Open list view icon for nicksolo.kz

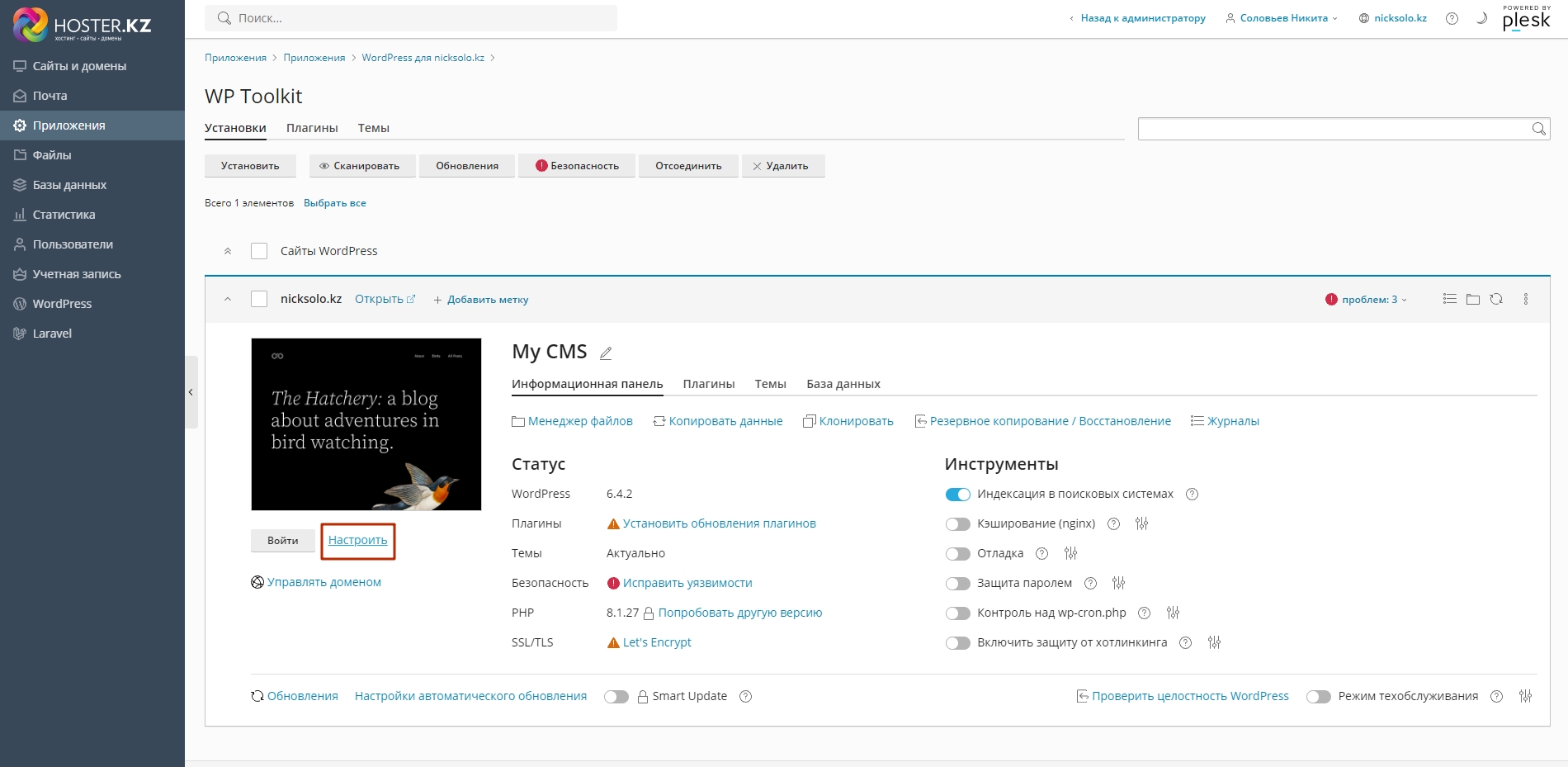click(1449, 299)
